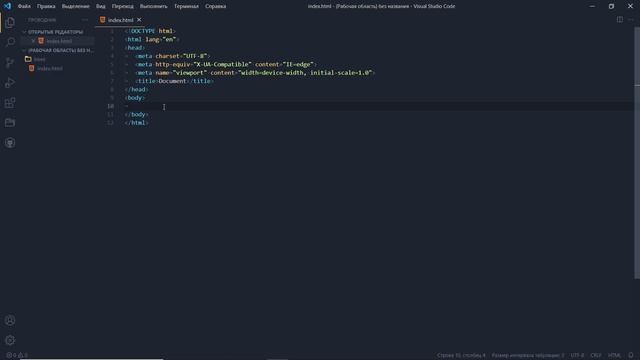Screen dimensions: 640x360
Task: Open the Source Control view
Action: [x=10, y=62]
